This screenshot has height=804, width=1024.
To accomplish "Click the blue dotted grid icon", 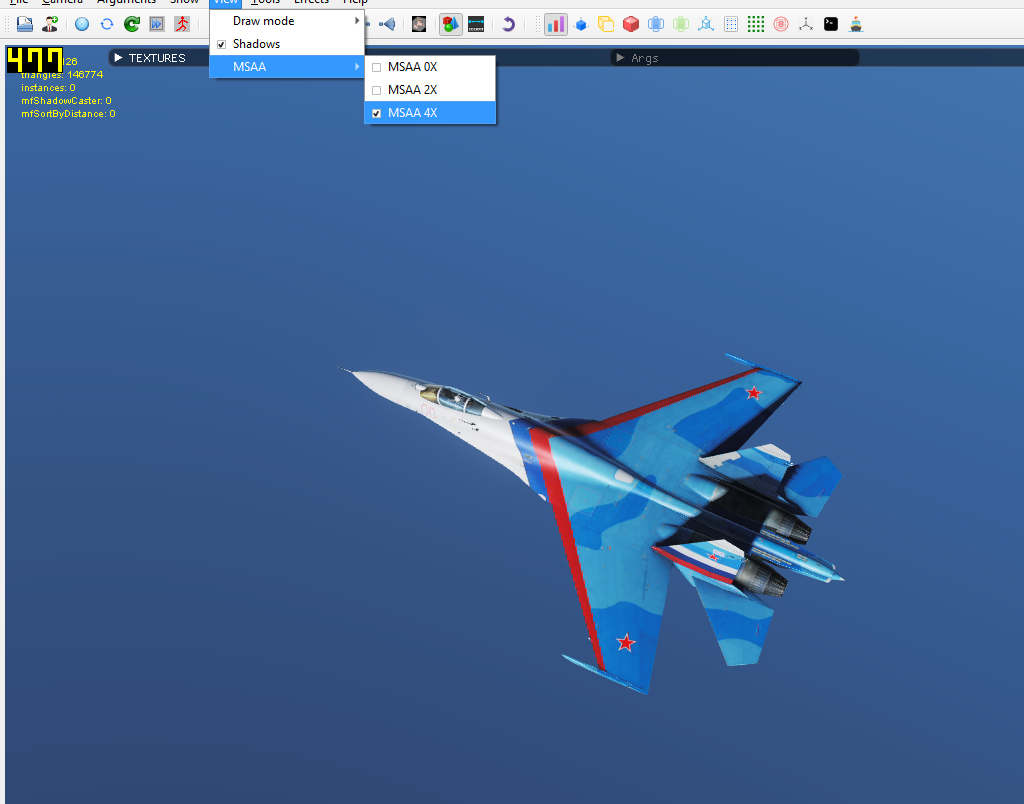I will coord(731,25).
